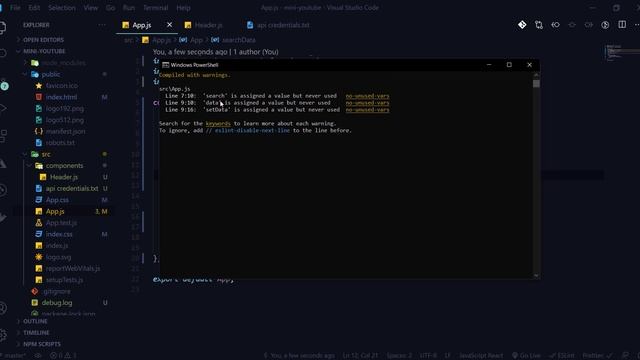640x360 pixels.
Task: Click the Explorer activity bar icon
Action: click(x=2, y=28)
